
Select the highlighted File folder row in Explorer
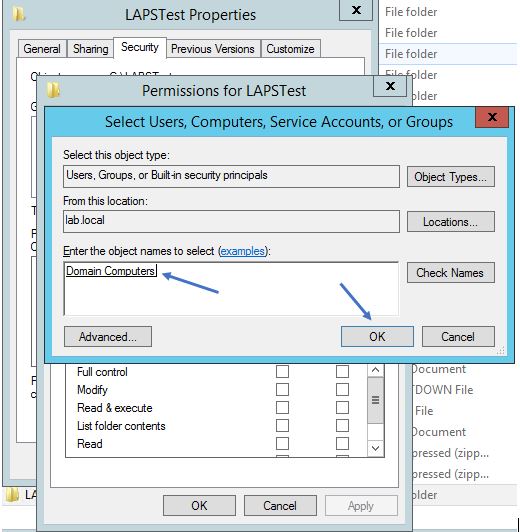(x=448, y=54)
